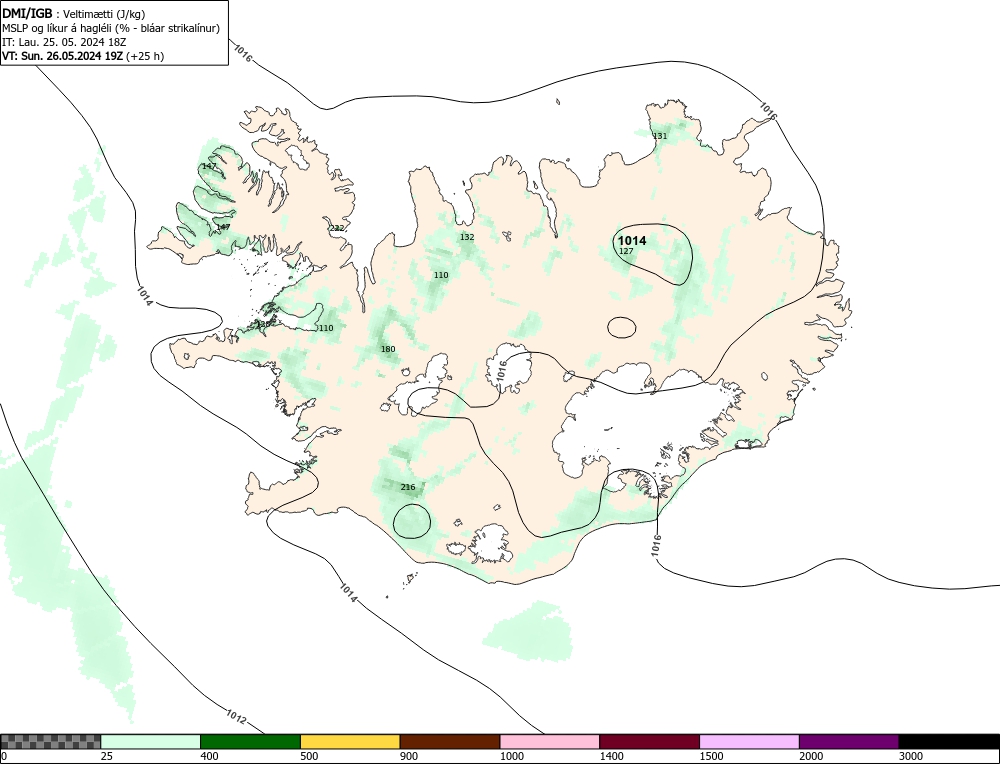Image resolution: width=1000 pixels, height=764 pixels.
Task: Click the '132' CAPE value on map
Action: 467,237
